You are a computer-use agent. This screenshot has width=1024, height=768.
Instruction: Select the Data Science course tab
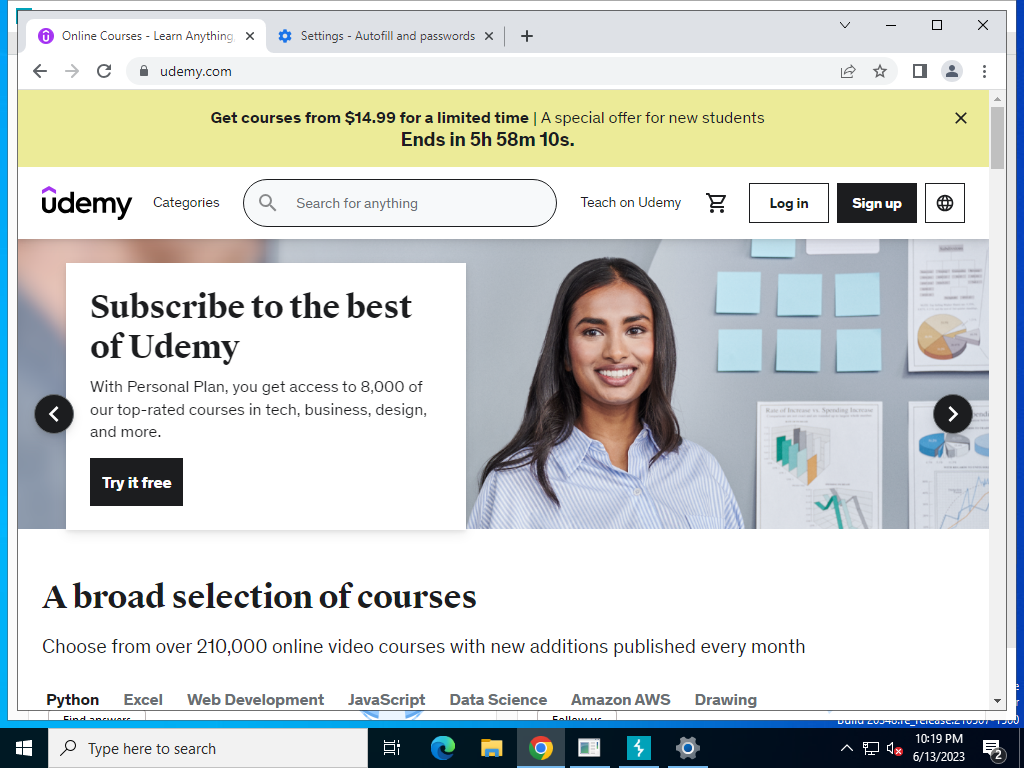498,699
